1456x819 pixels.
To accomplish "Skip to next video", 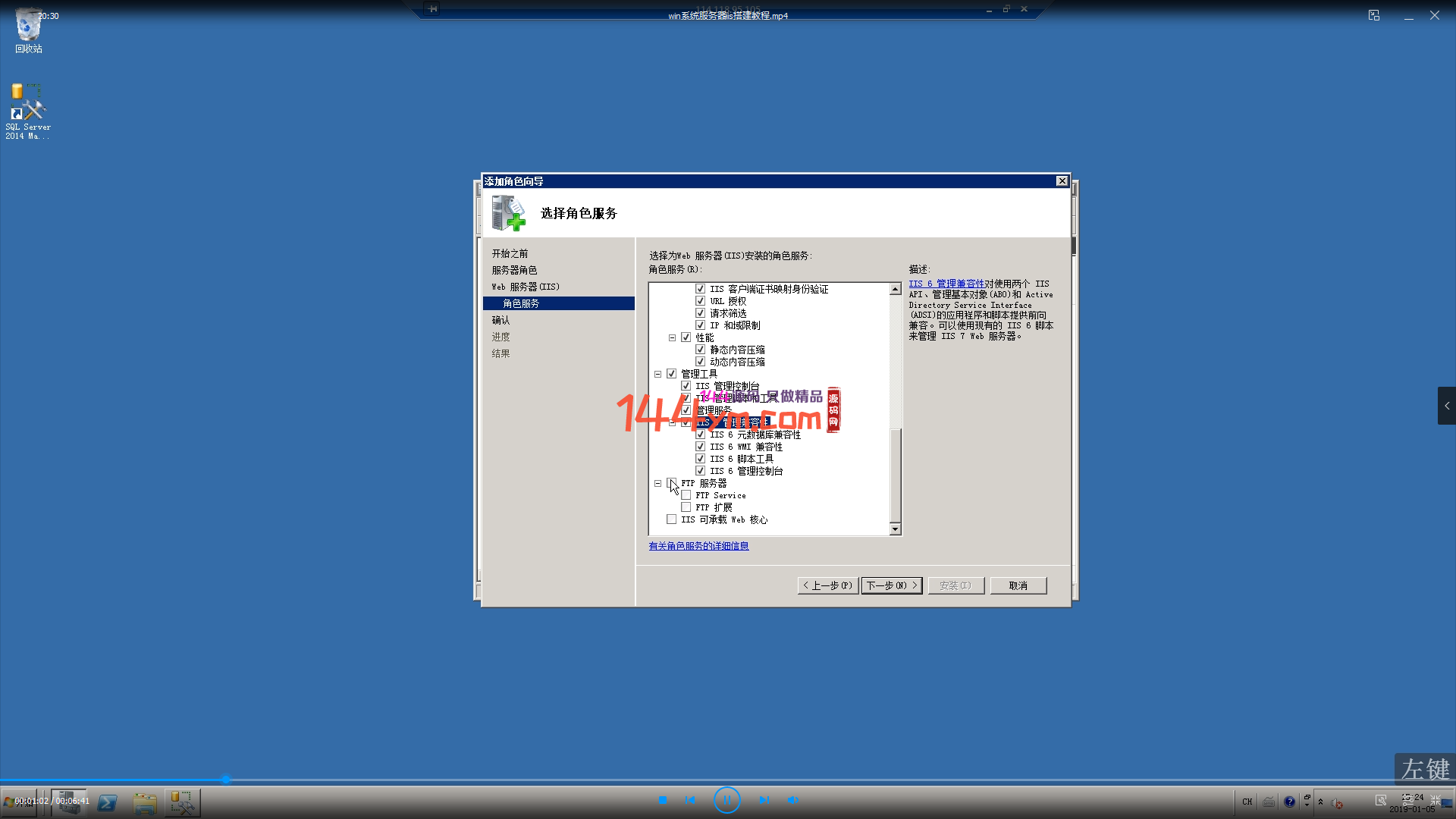I will click(764, 799).
